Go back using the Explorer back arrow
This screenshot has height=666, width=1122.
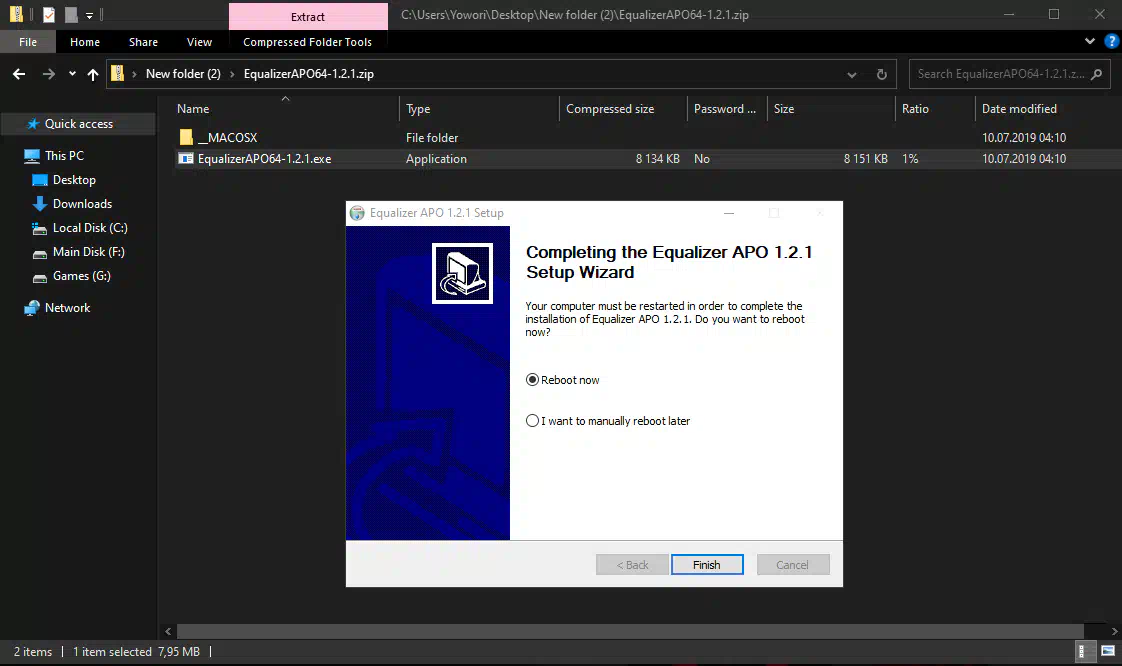(x=19, y=74)
